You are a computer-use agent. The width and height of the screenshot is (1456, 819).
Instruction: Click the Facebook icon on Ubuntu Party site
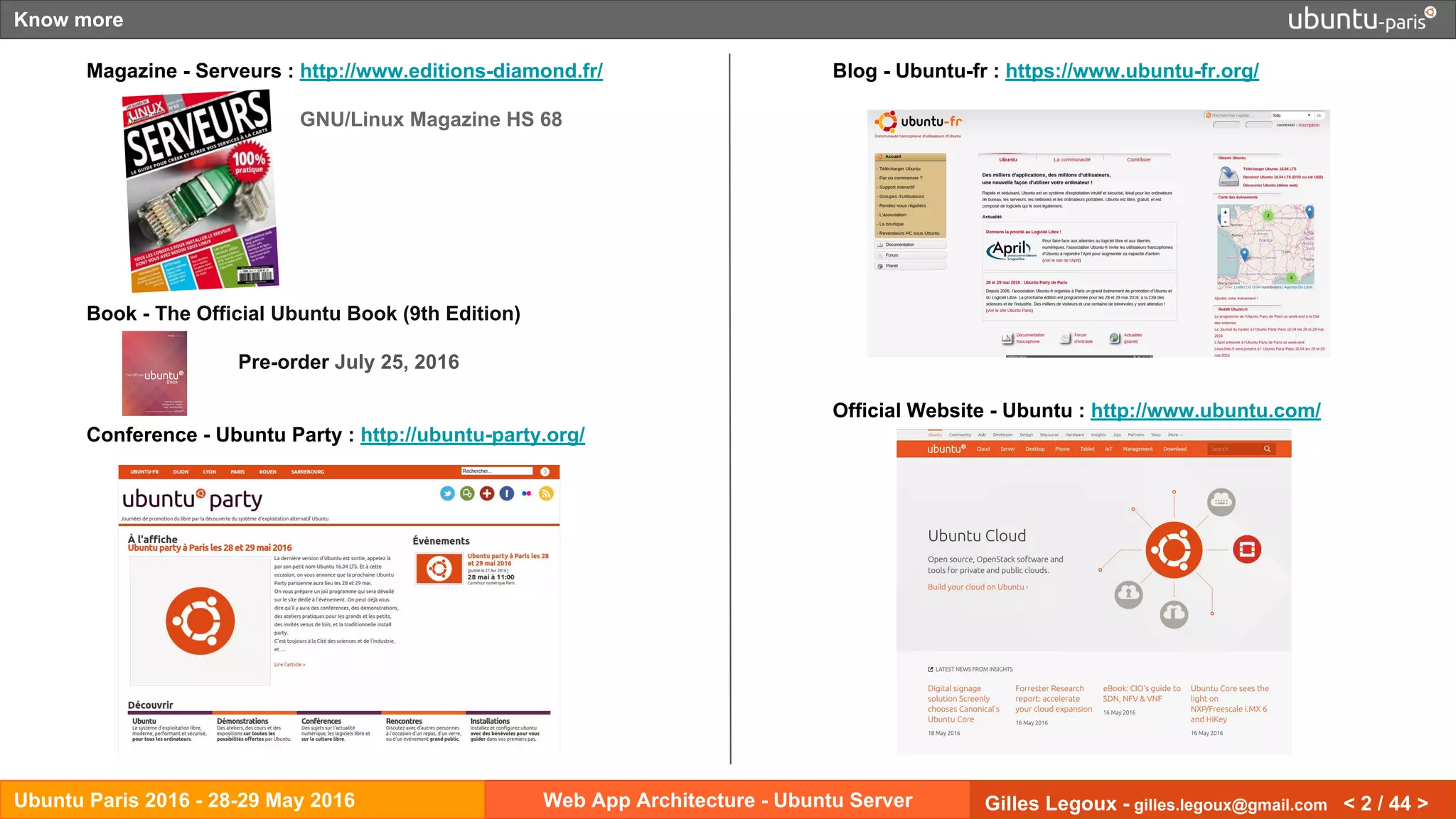click(x=507, y=493)
